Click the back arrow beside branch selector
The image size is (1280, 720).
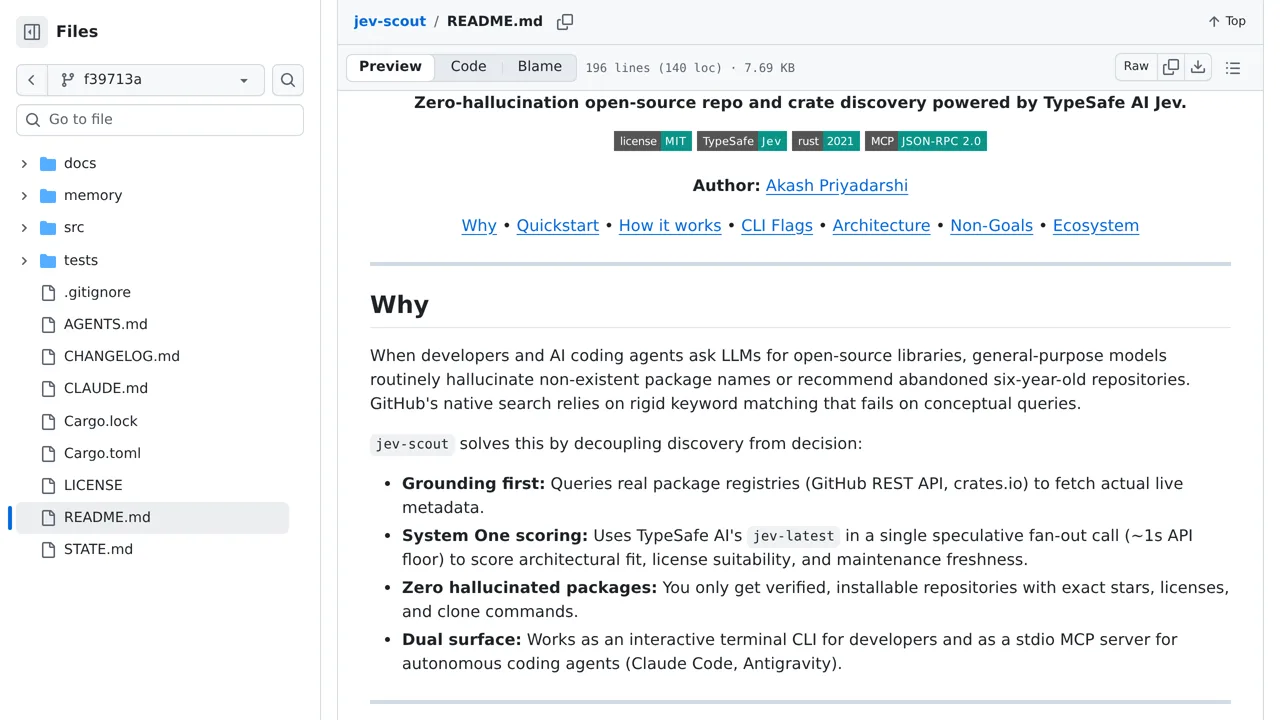tap(32, 80)
